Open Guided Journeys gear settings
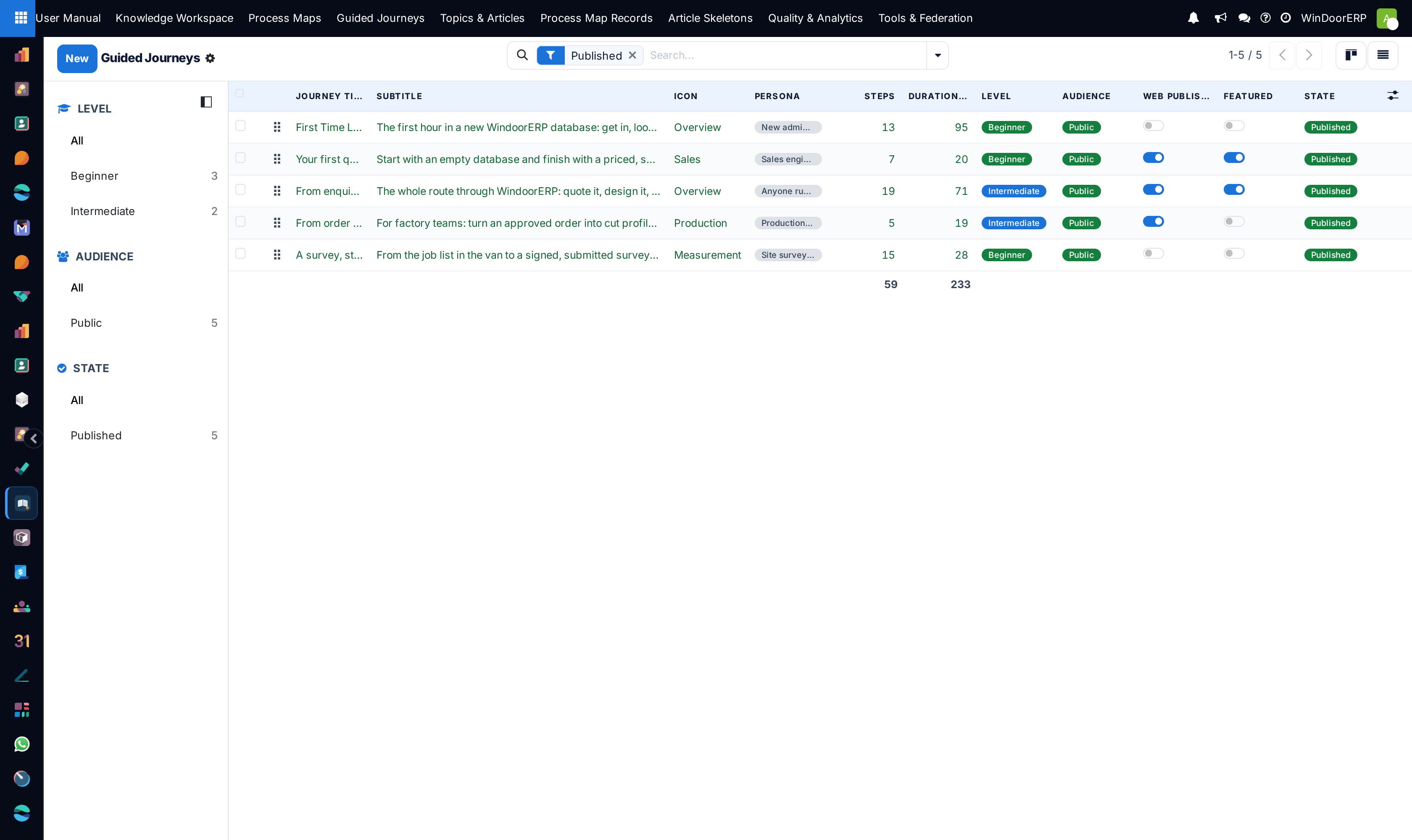This screenshot has width=1412, height=840. (x=210, y=58)
